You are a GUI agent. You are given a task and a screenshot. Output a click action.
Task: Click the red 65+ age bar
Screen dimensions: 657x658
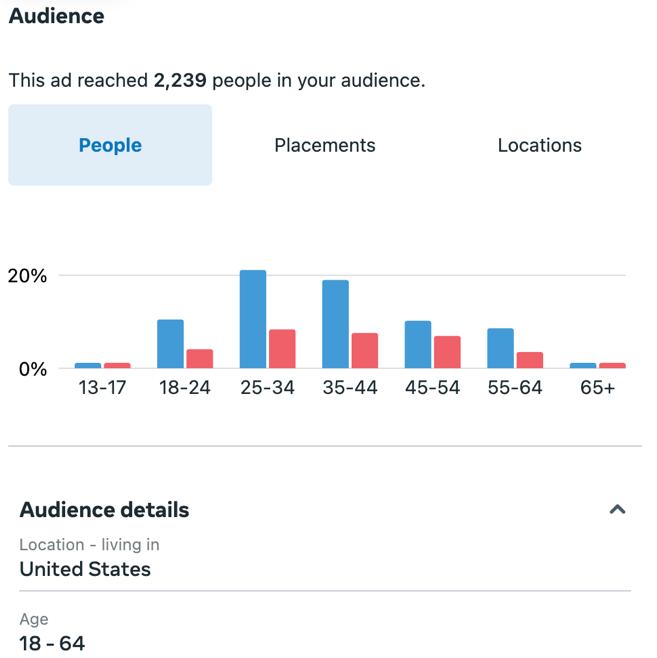click(612, 365)
